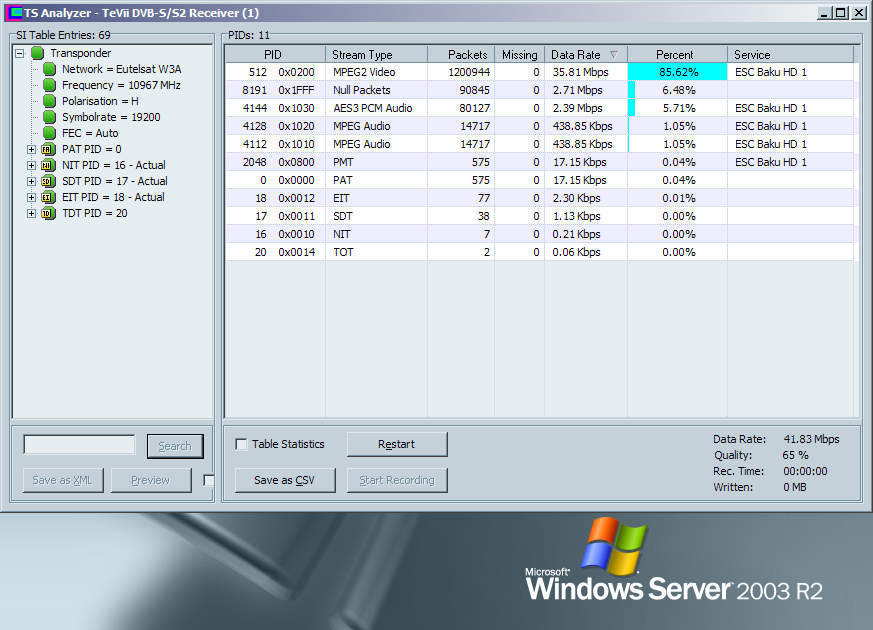This screenshot has width=873, height=630.
Task: Click the 85.62% percent bar for MPEG2 Video
Action: point(678,72)
